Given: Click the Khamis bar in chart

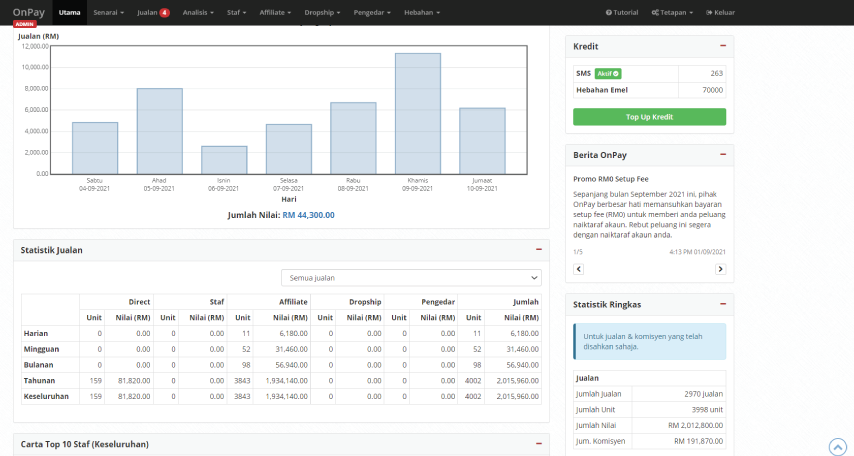Looking at the screenshot, I should click(418, 113).
